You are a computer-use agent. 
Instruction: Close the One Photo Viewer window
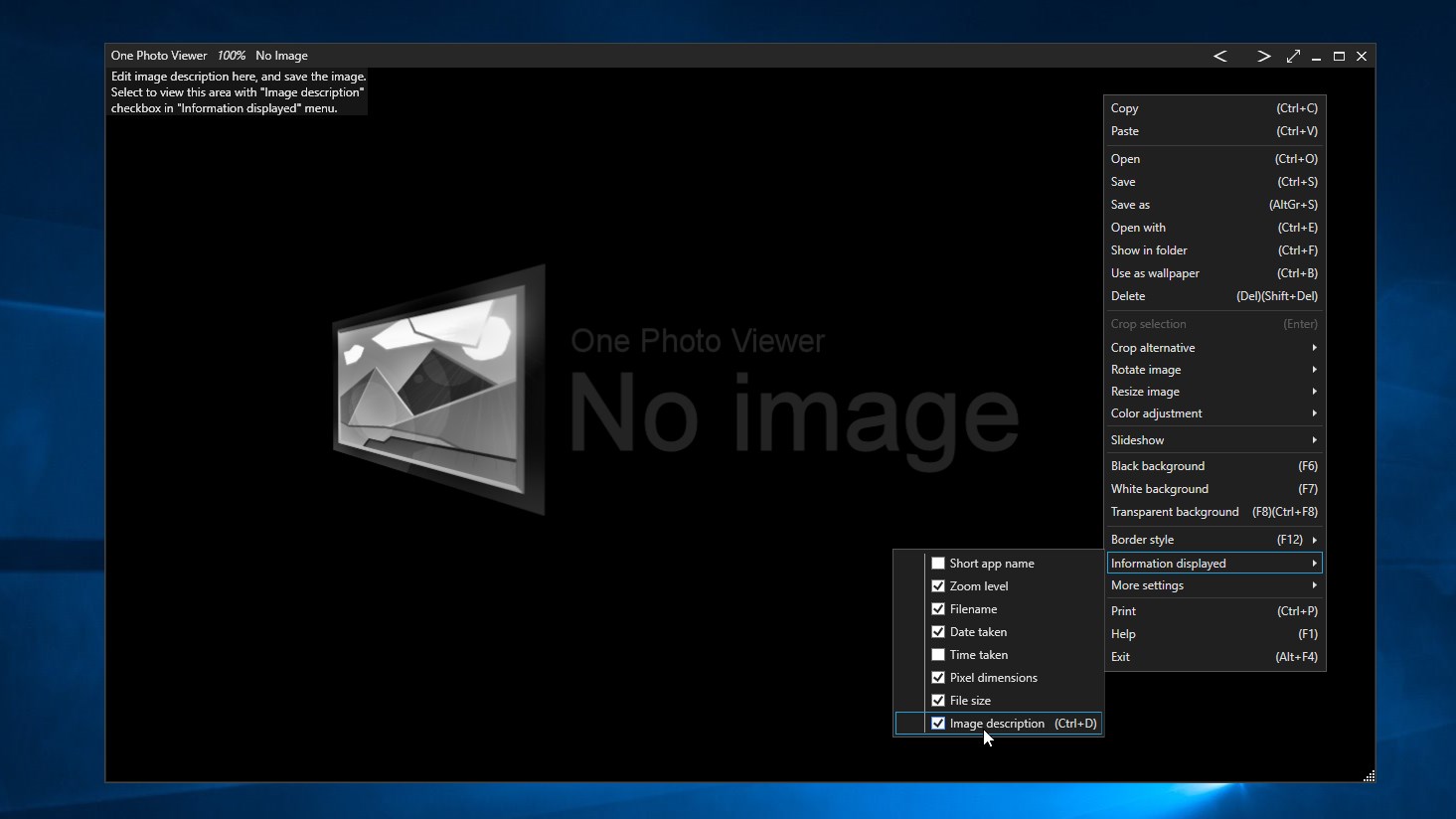coord(1362,57)
